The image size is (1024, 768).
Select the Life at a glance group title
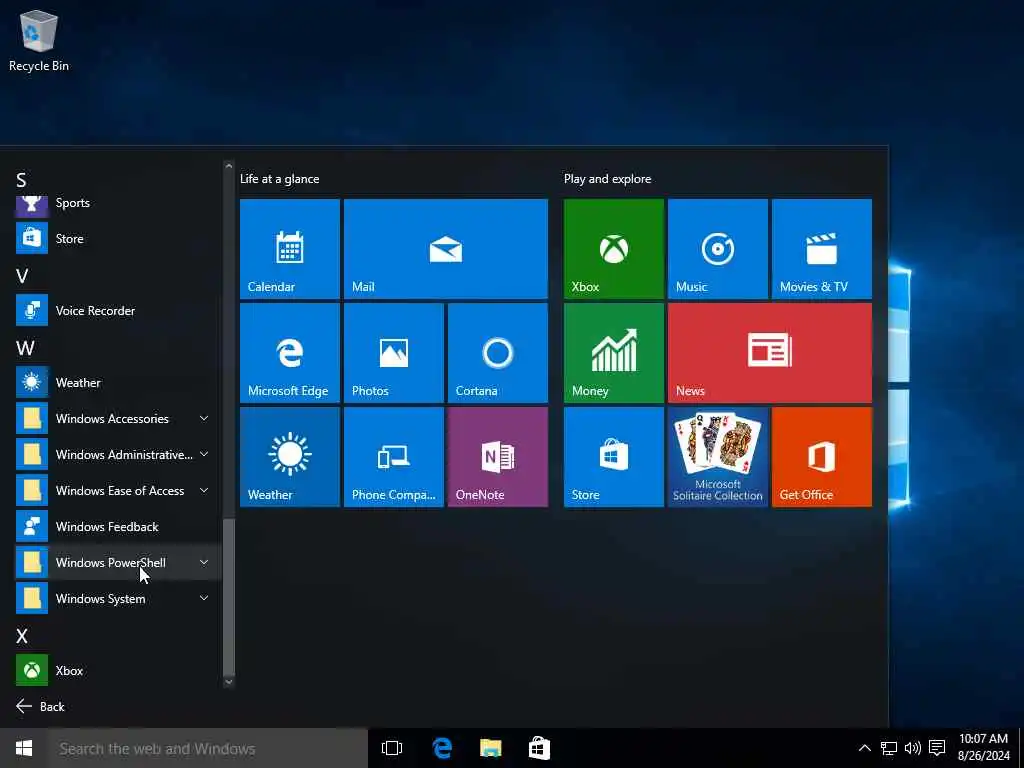[x=280, y=179]
